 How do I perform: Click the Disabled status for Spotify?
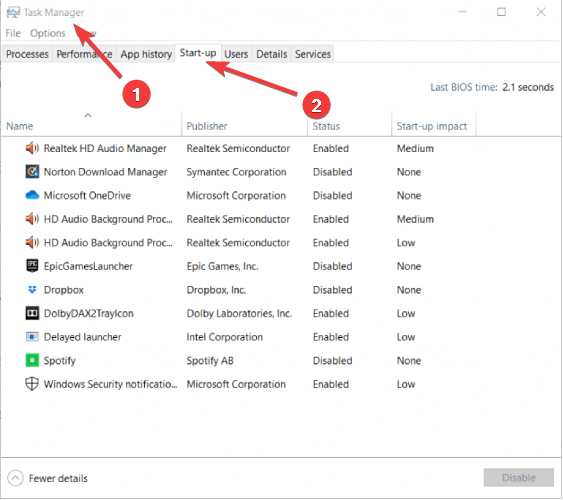(332, 360)
